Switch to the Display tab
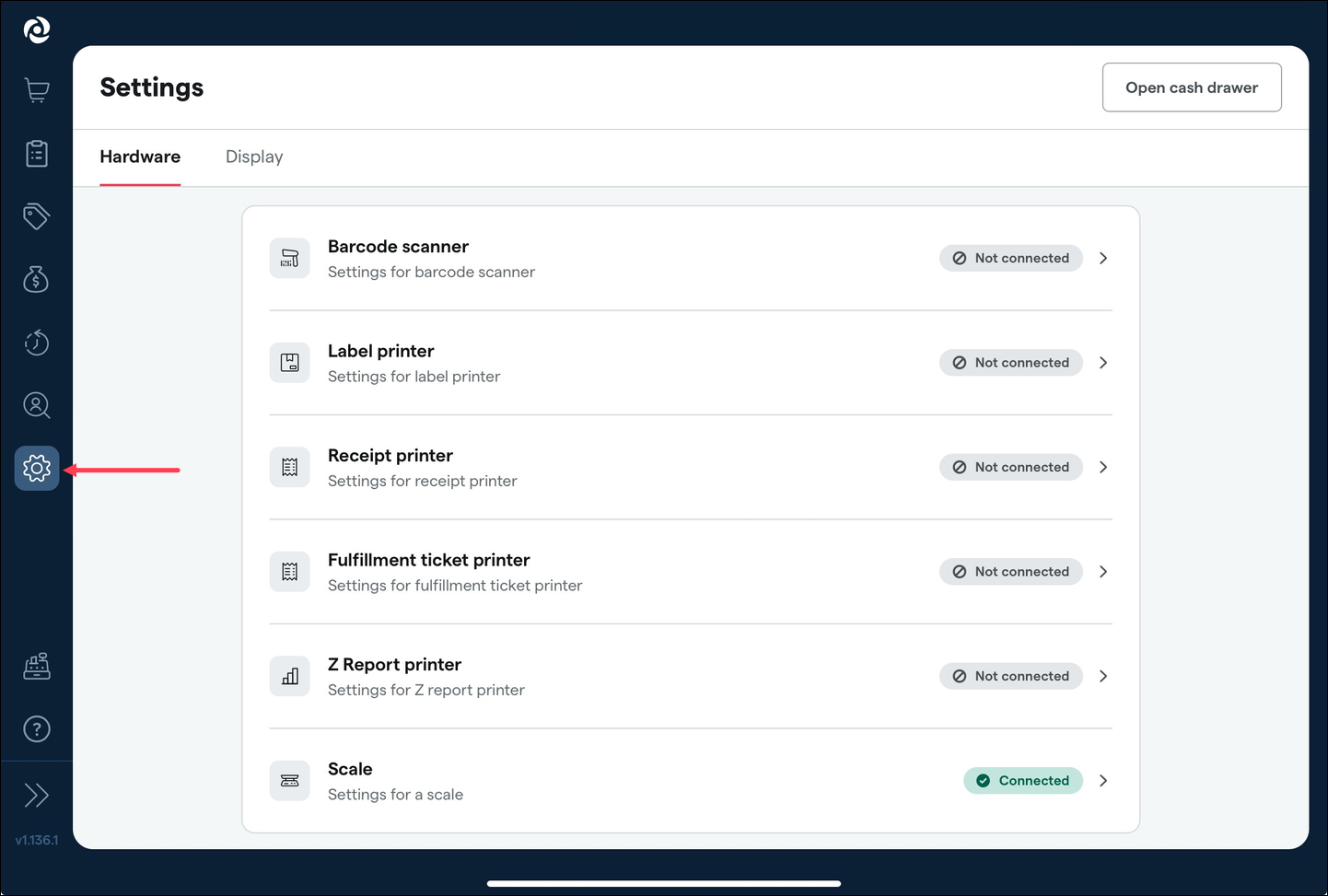The image size is (1328, 896). tap(254, 157)
